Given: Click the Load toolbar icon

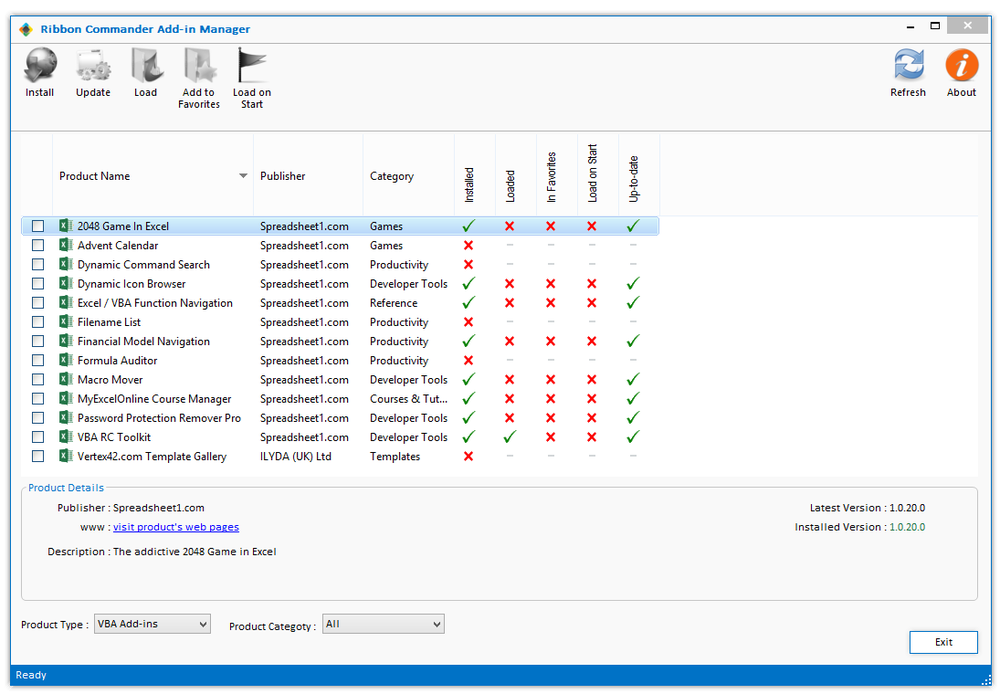Looking at the screenshot, I should (x=146, y=66).
